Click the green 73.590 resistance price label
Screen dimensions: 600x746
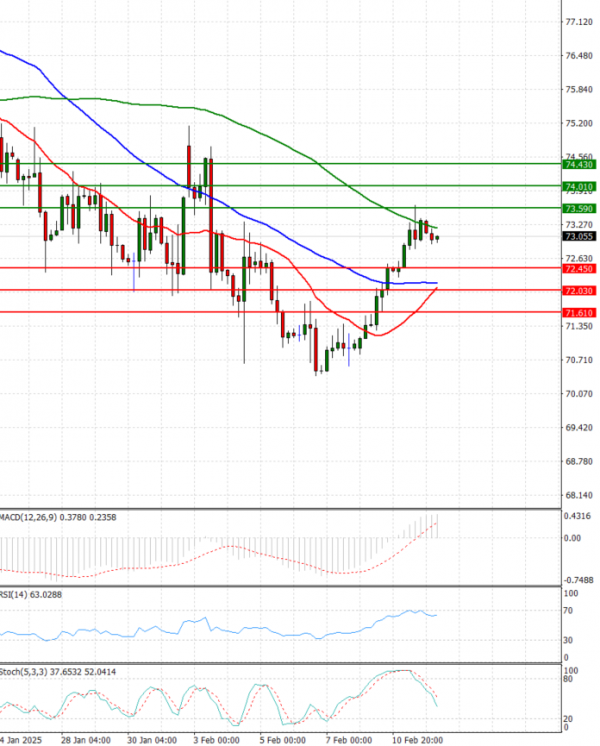(x=579, y=208)
